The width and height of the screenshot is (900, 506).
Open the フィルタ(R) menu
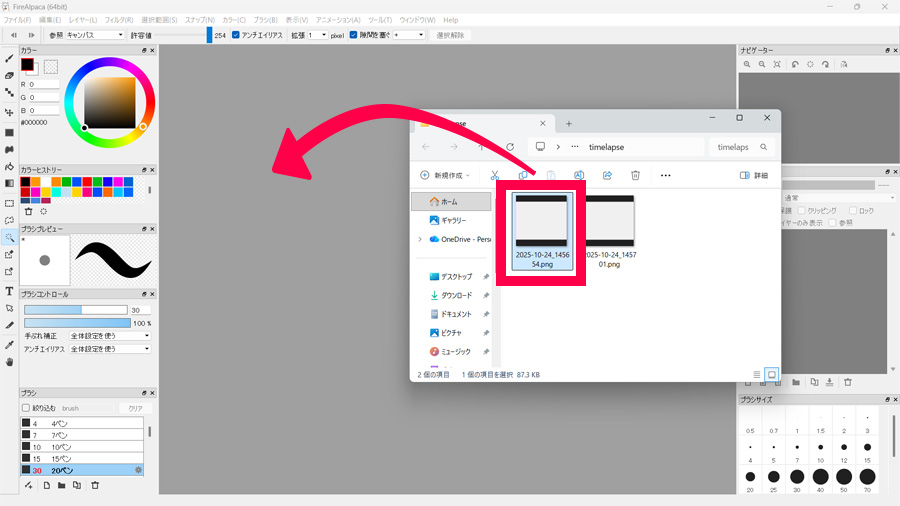click(118, 20)
